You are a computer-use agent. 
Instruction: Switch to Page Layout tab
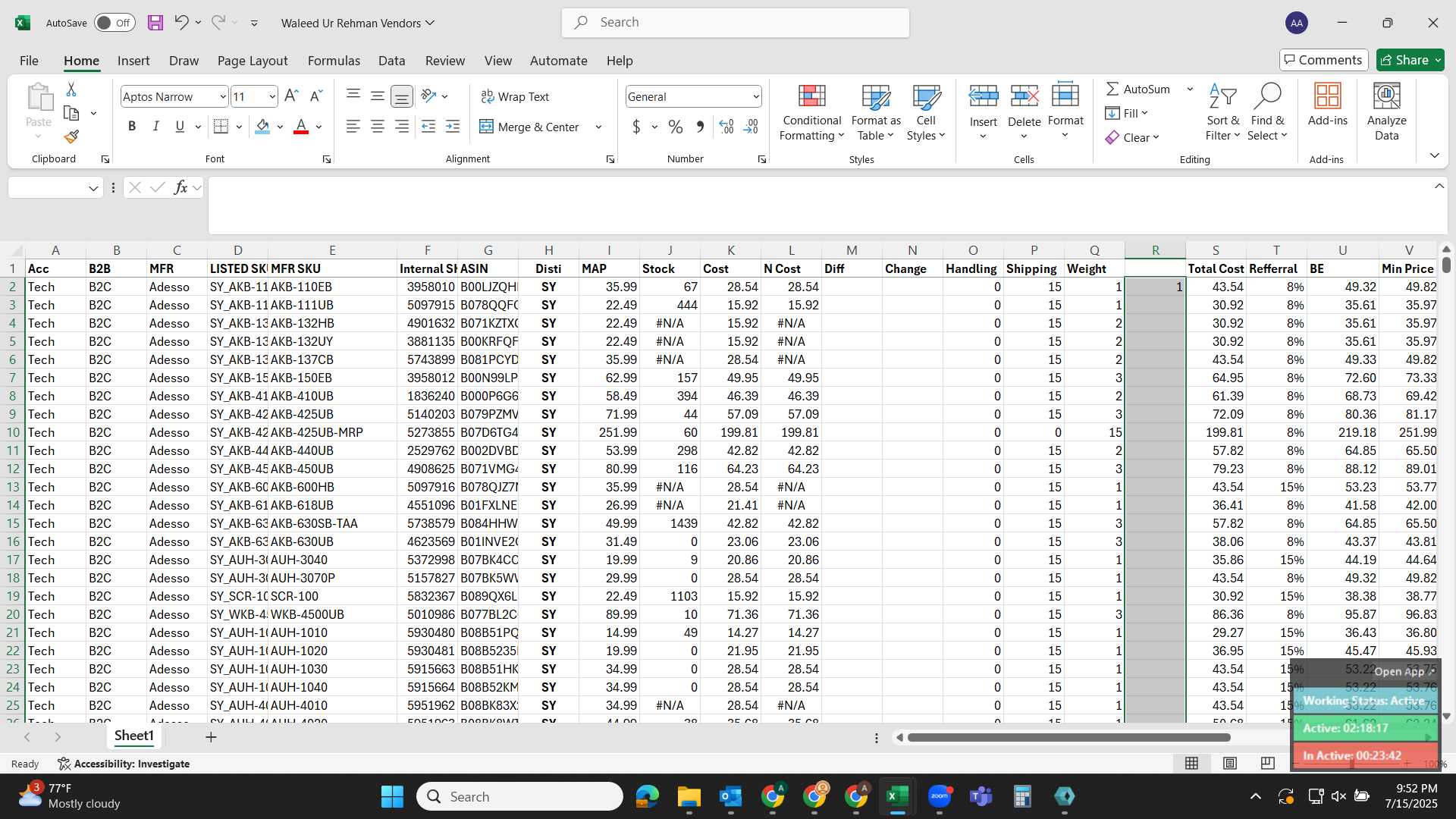(253, 61)
